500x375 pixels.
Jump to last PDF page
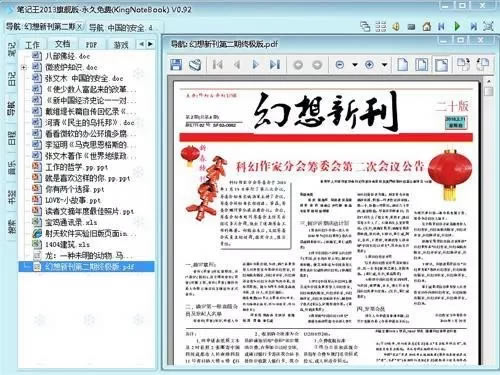tap(275, 64)
